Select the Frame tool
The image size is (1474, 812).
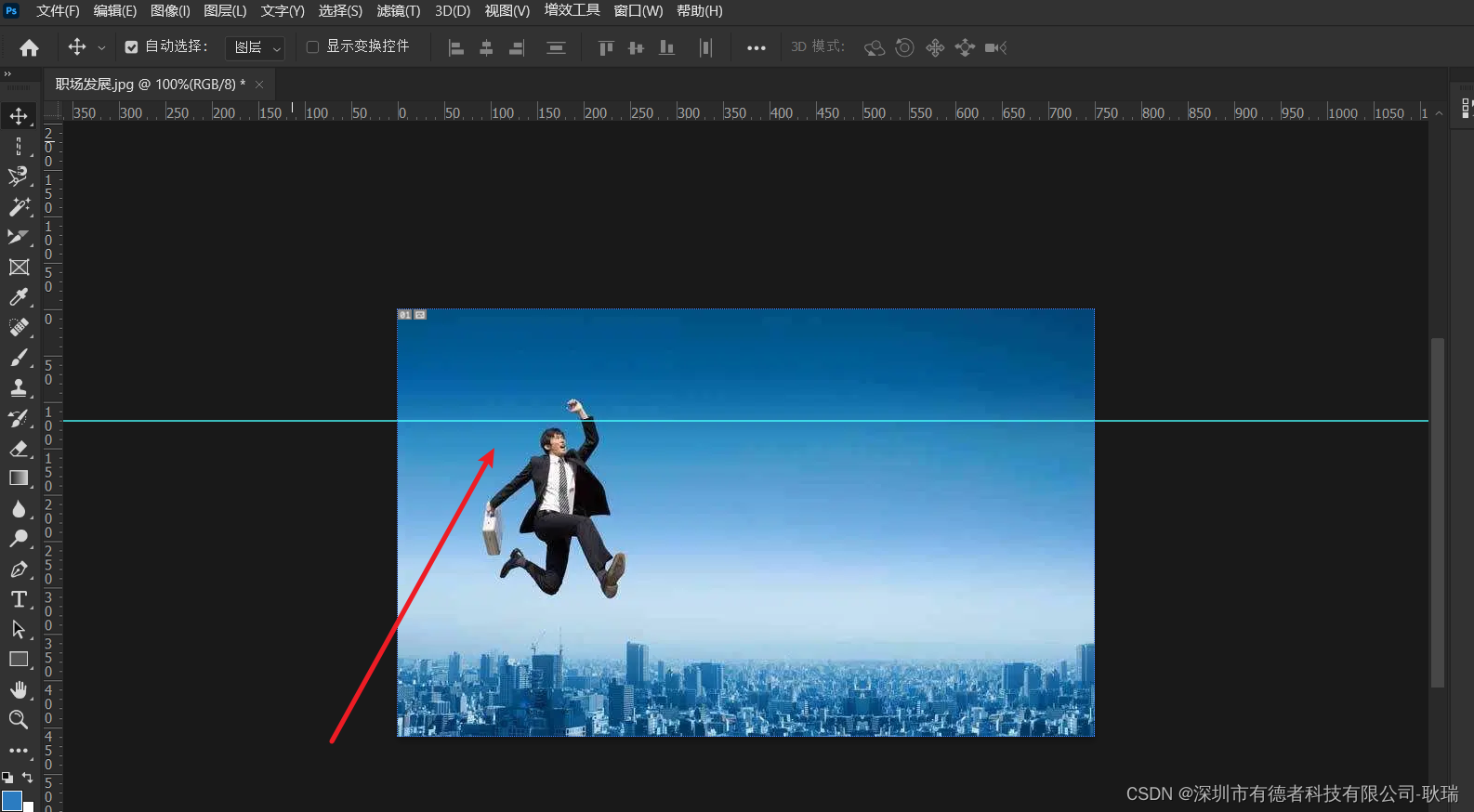pos(19,268)
